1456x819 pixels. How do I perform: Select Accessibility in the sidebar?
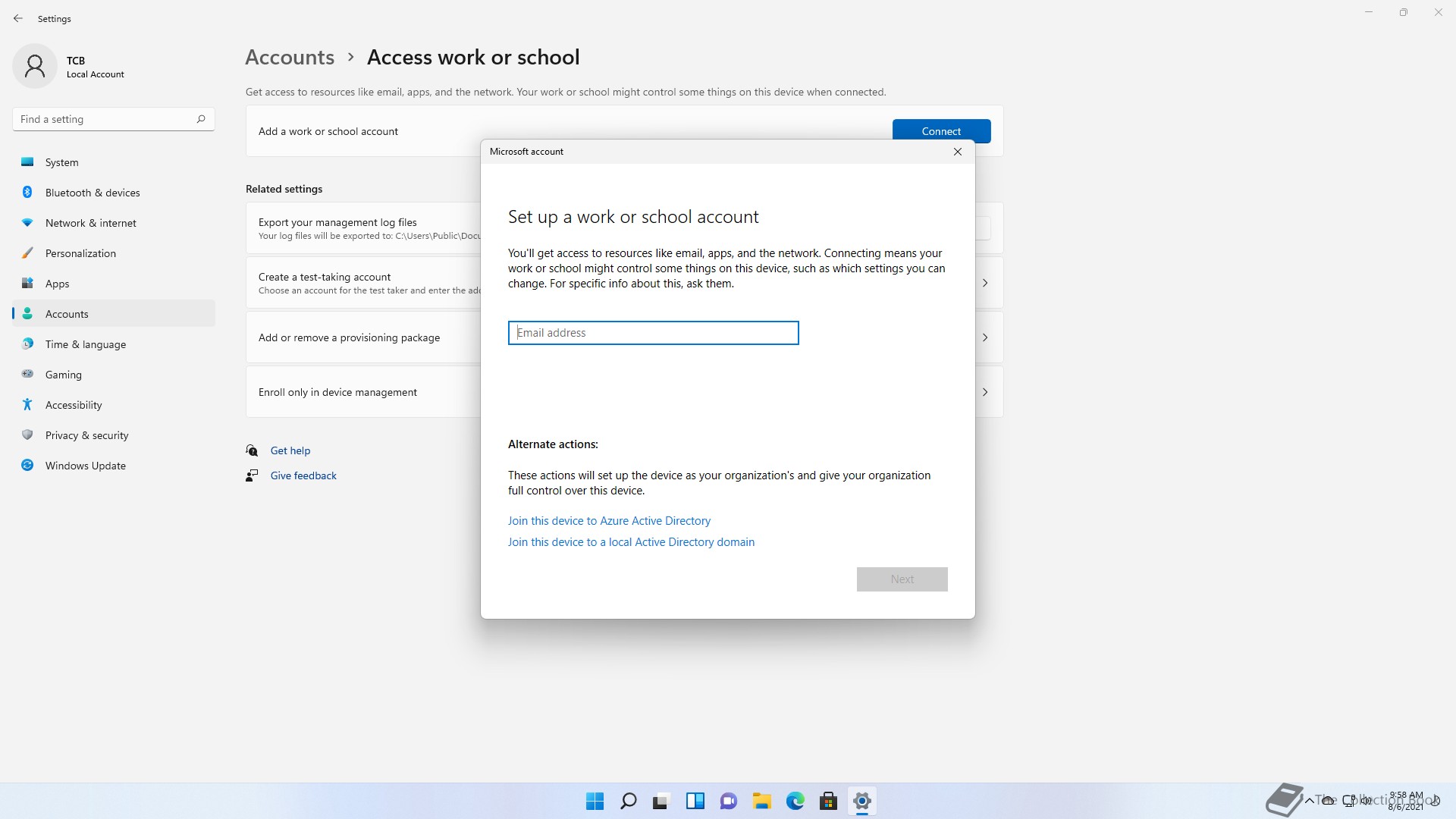click(x=114, y=404)
